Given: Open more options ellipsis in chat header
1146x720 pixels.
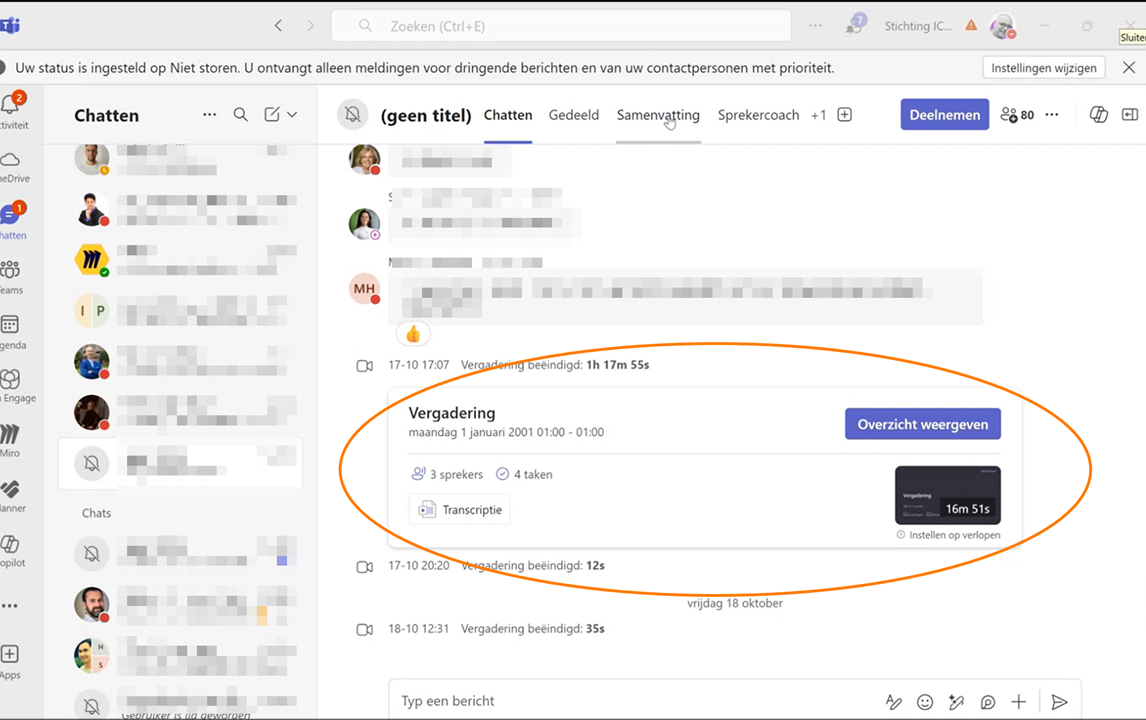Looking at the screenshot, I should 1052,115.
